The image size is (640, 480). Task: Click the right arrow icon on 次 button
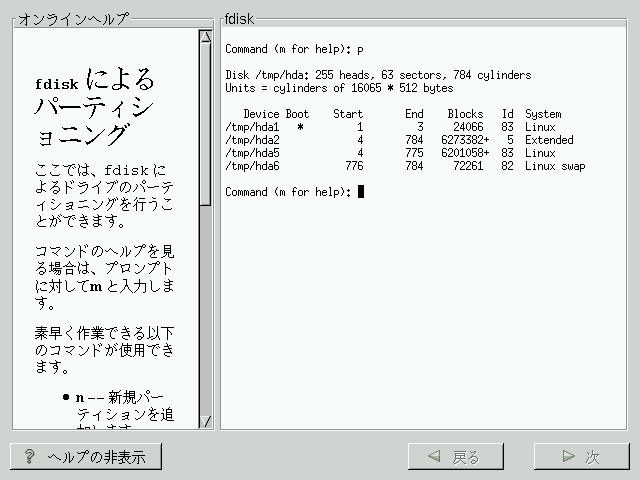click(x=568, y=457)
